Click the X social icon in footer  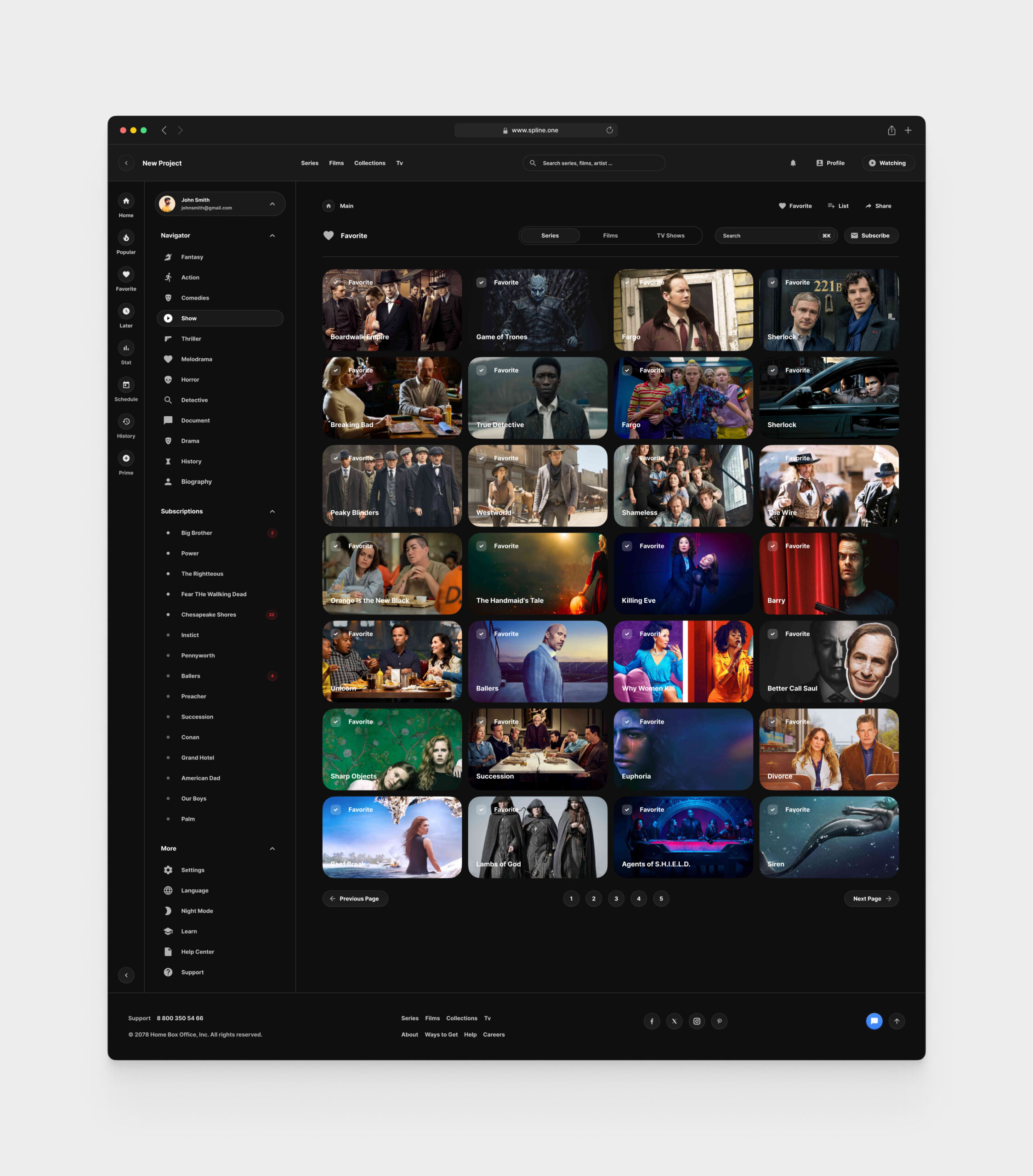[674, 1021]
